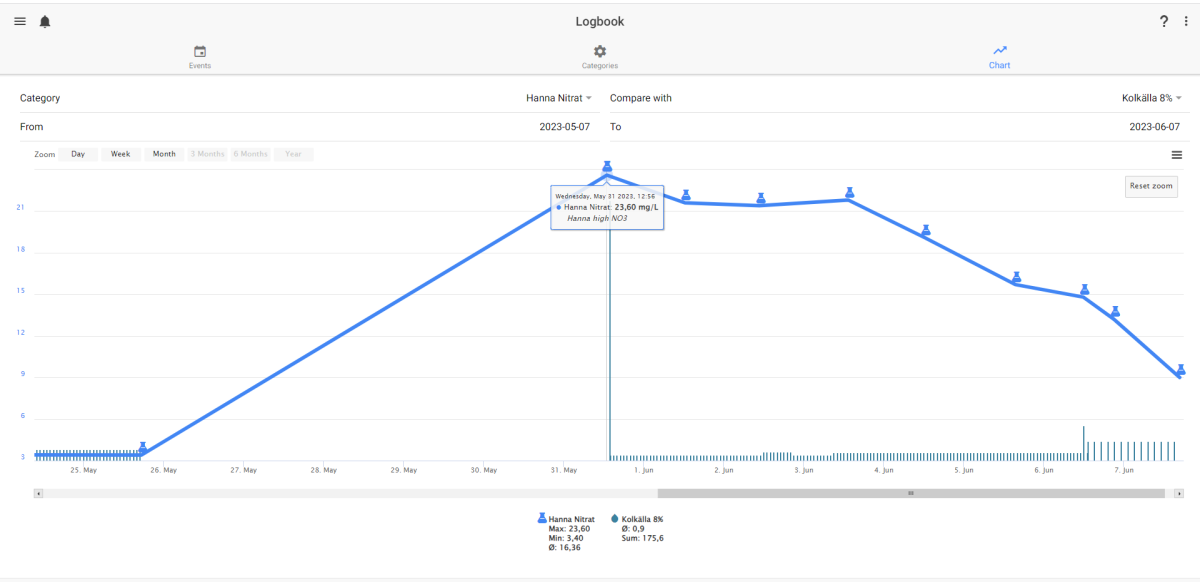1200x582 pixels.
Task: Click the 31. May axis label
Action: (x=564, y=470)
